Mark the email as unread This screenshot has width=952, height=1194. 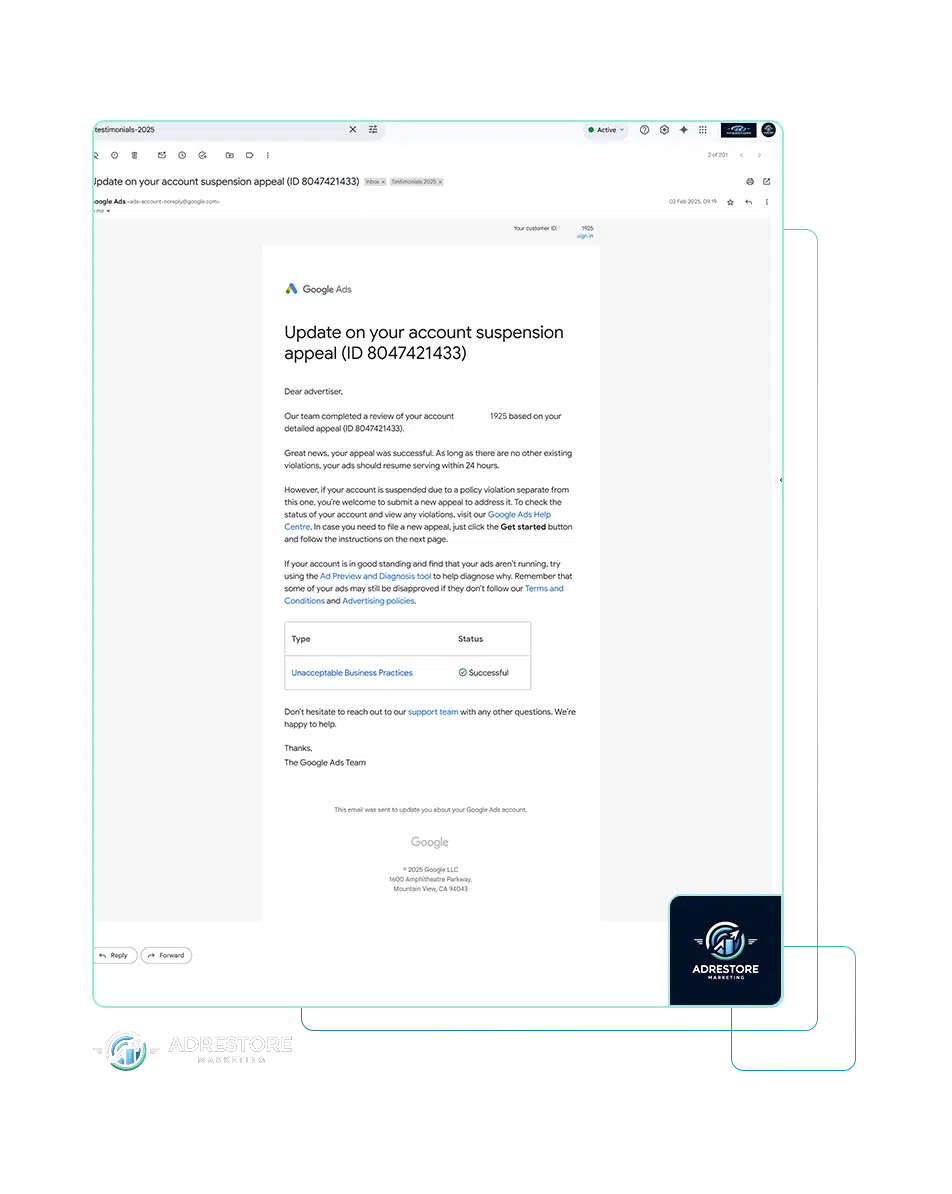161,155
